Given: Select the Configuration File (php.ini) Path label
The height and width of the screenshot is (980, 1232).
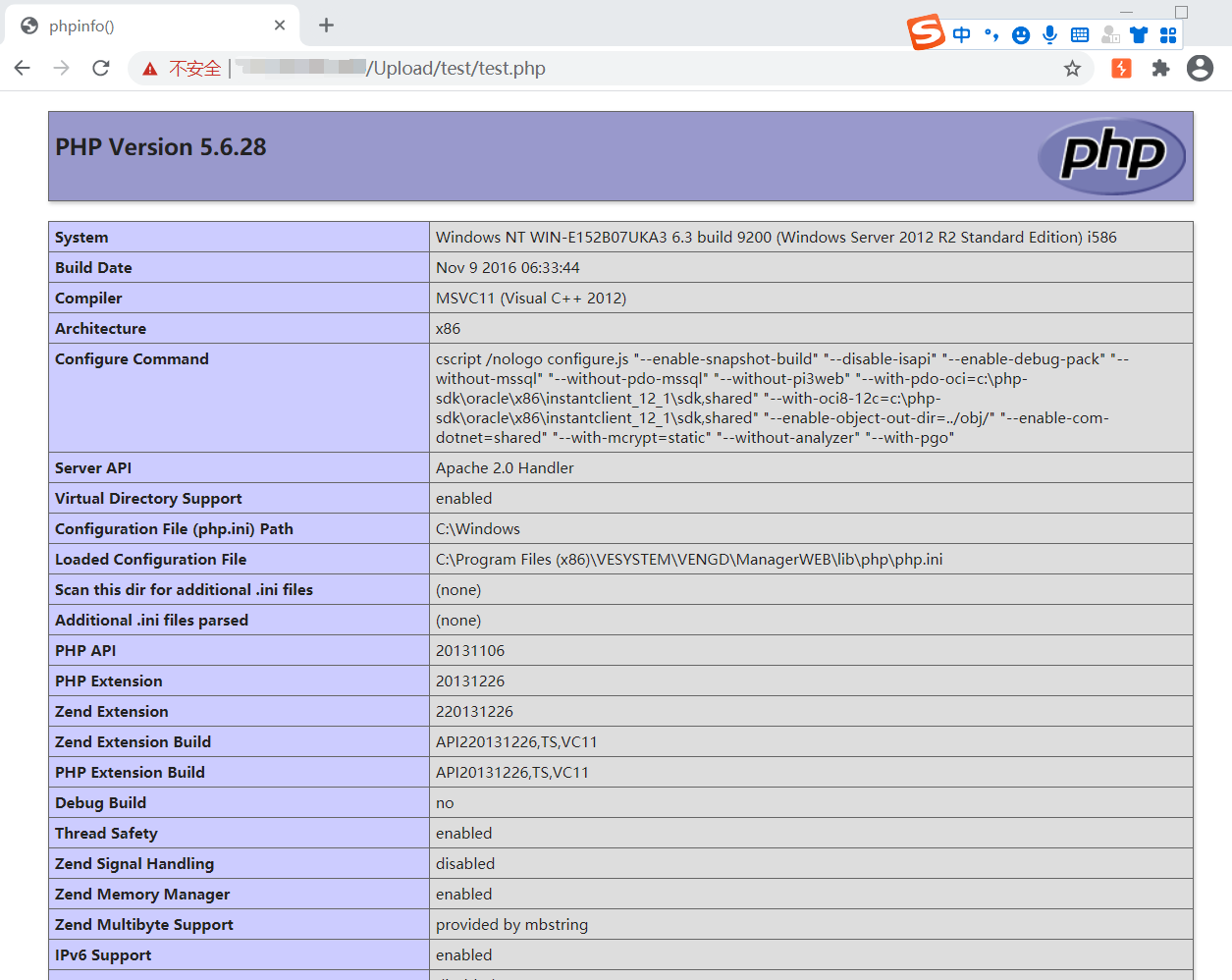Looking at the screenshot, I should [x=174, y=529].
